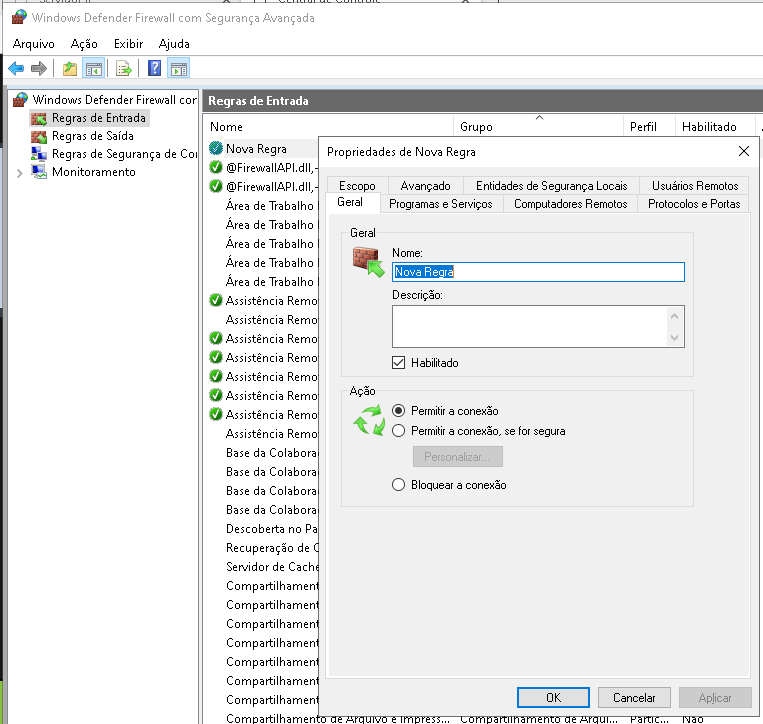Toggle the Habilitado checkbox
The width and height of the screenshot is (763, 724).
pyautogui.click(x=399, y=362)
